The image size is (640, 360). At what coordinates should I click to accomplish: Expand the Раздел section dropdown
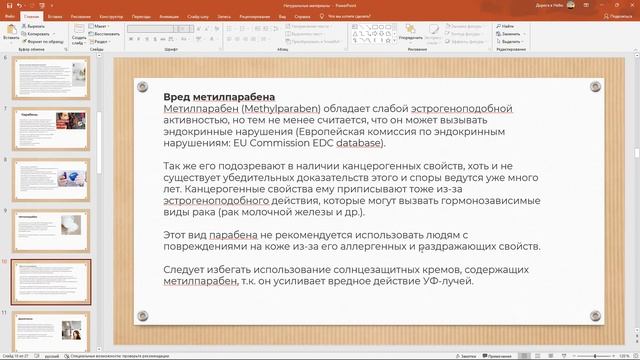[x=100, y=42]
